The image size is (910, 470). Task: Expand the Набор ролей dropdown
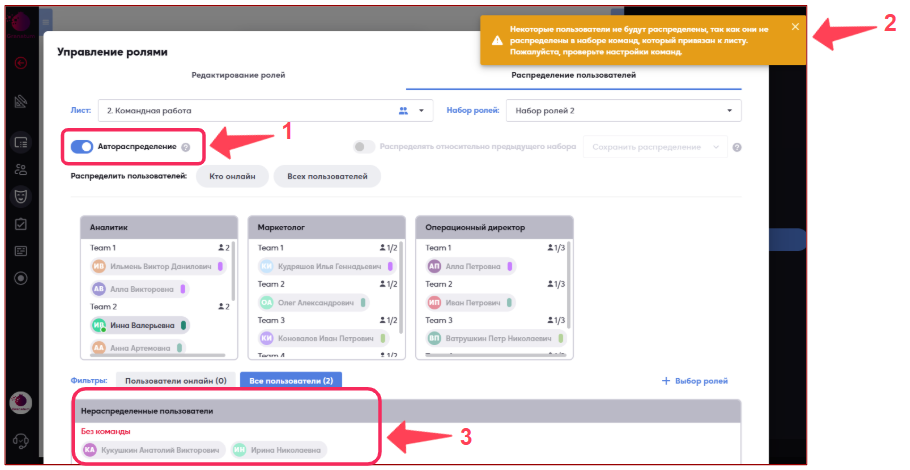click(x=729, y=110)
